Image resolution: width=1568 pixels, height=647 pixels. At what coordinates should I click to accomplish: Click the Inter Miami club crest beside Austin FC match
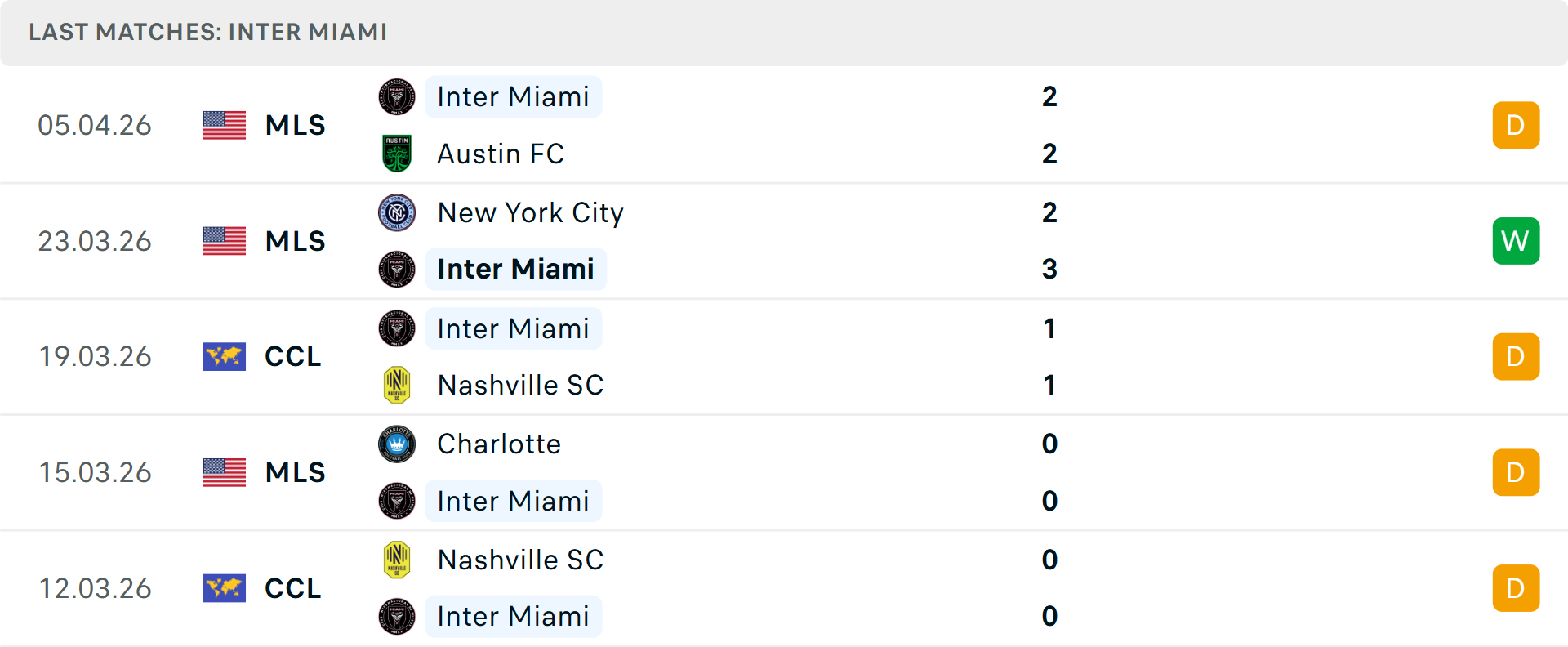397,96
